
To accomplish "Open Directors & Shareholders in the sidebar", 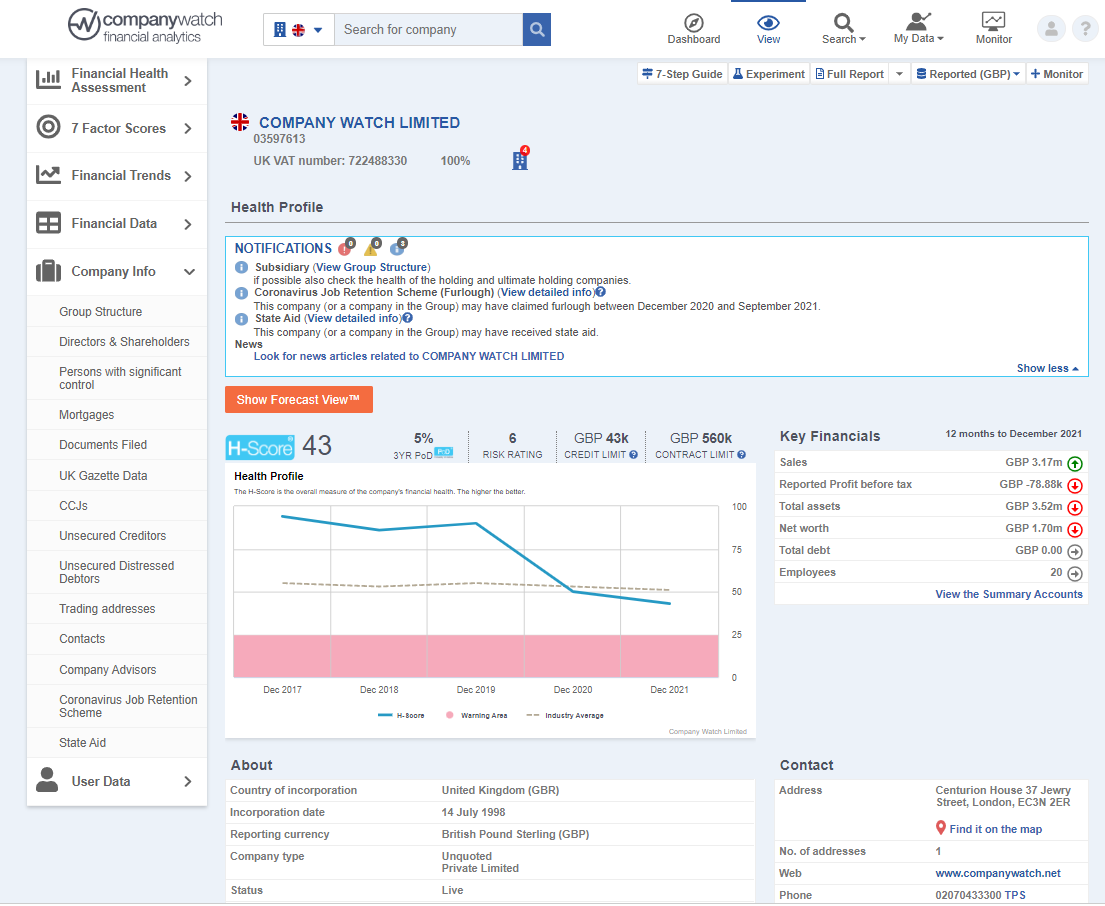I will tap(125, 342).
